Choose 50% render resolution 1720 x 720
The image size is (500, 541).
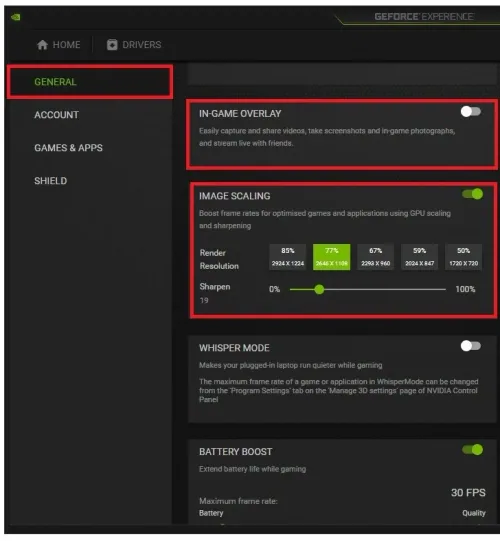tap(463, 257)
